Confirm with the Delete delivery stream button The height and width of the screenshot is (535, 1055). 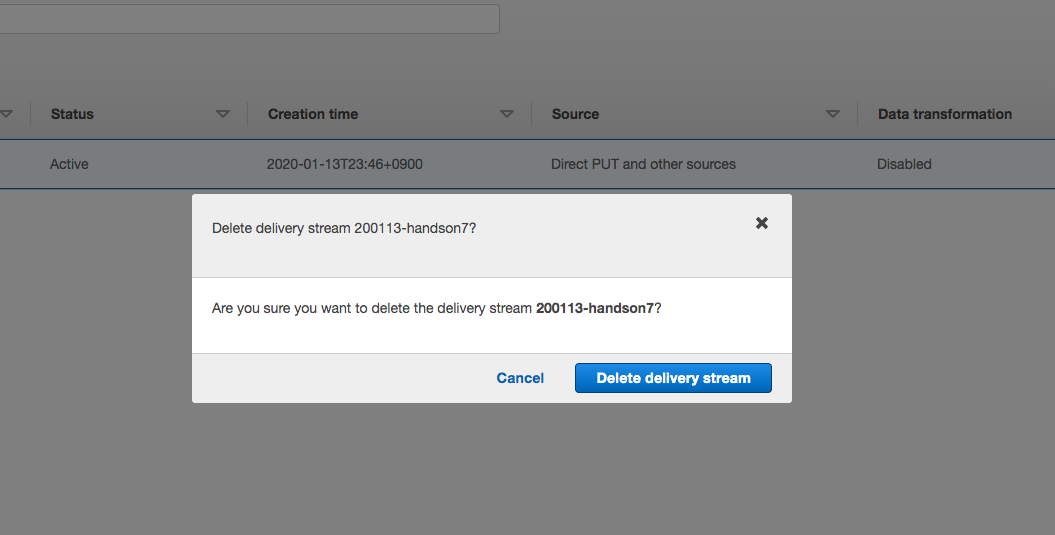pyautogui.click(x=673, y=378)
